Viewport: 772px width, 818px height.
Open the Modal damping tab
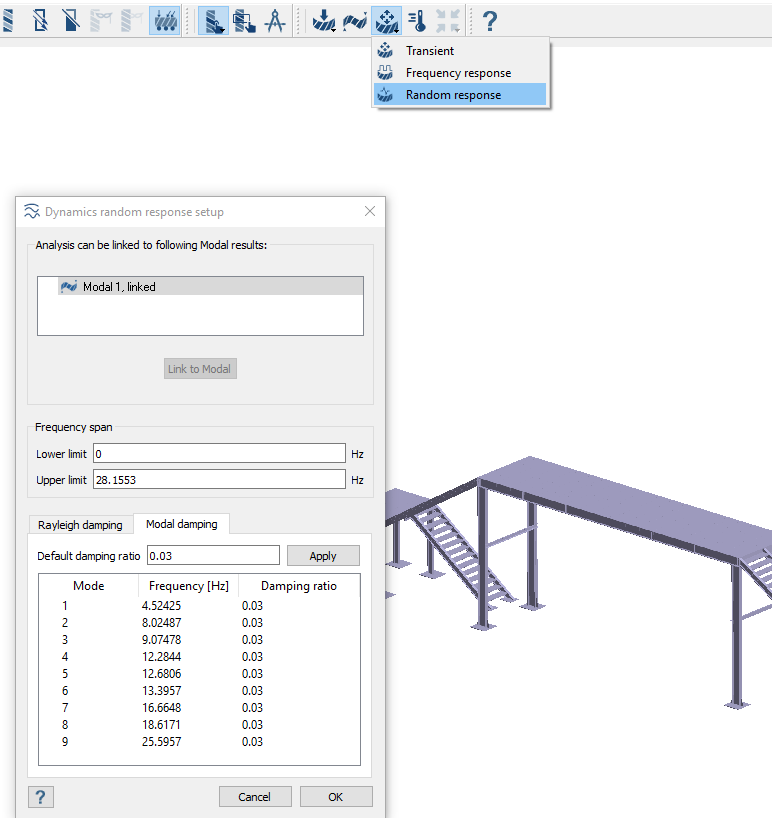(181, 524)
